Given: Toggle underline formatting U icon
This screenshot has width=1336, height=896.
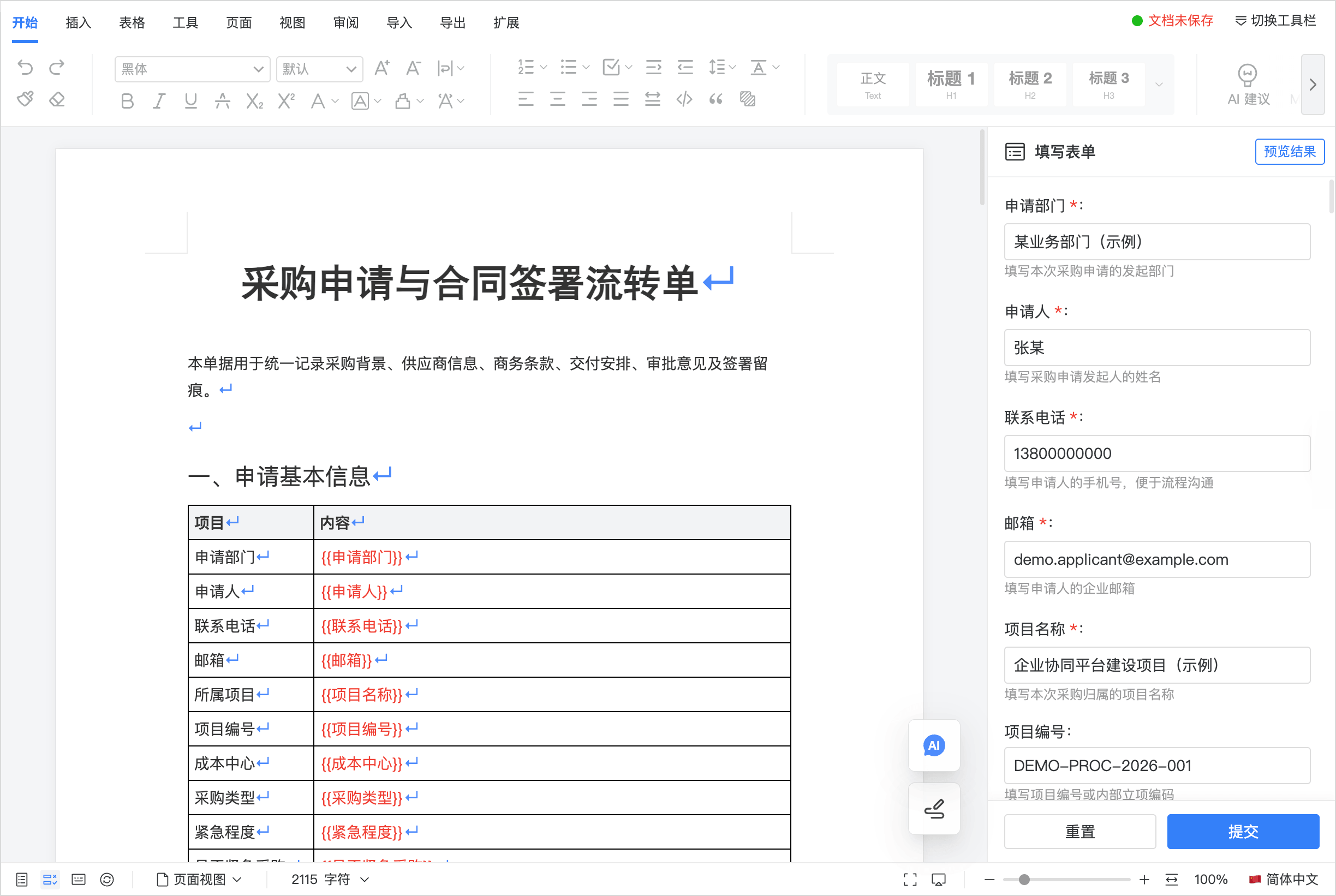Looking at the screenshot, I should (191, 101).
